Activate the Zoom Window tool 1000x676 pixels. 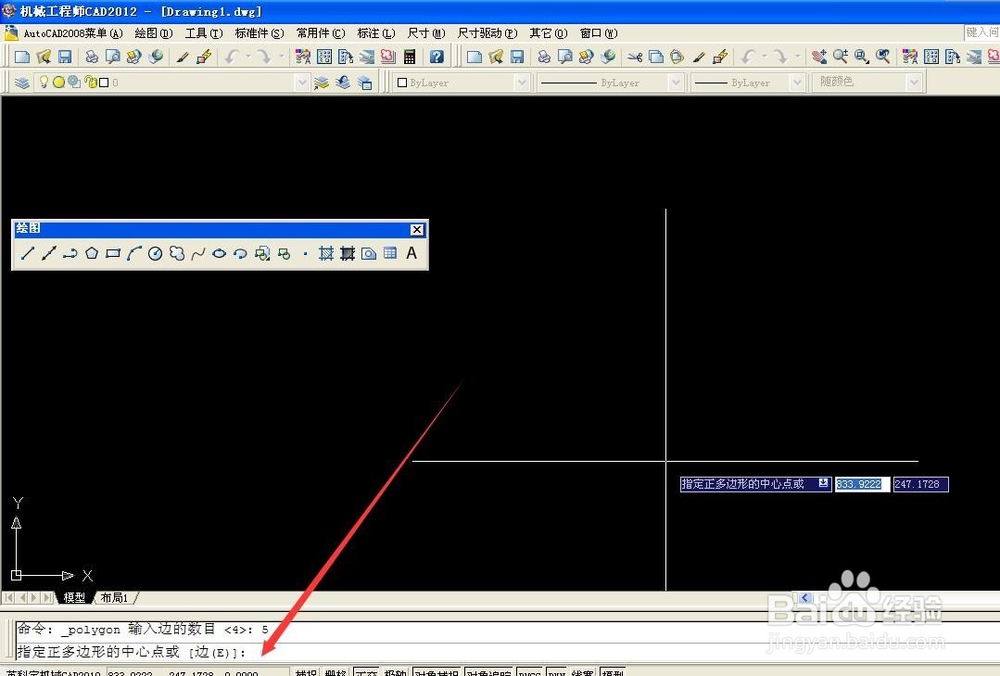(862, 57)
